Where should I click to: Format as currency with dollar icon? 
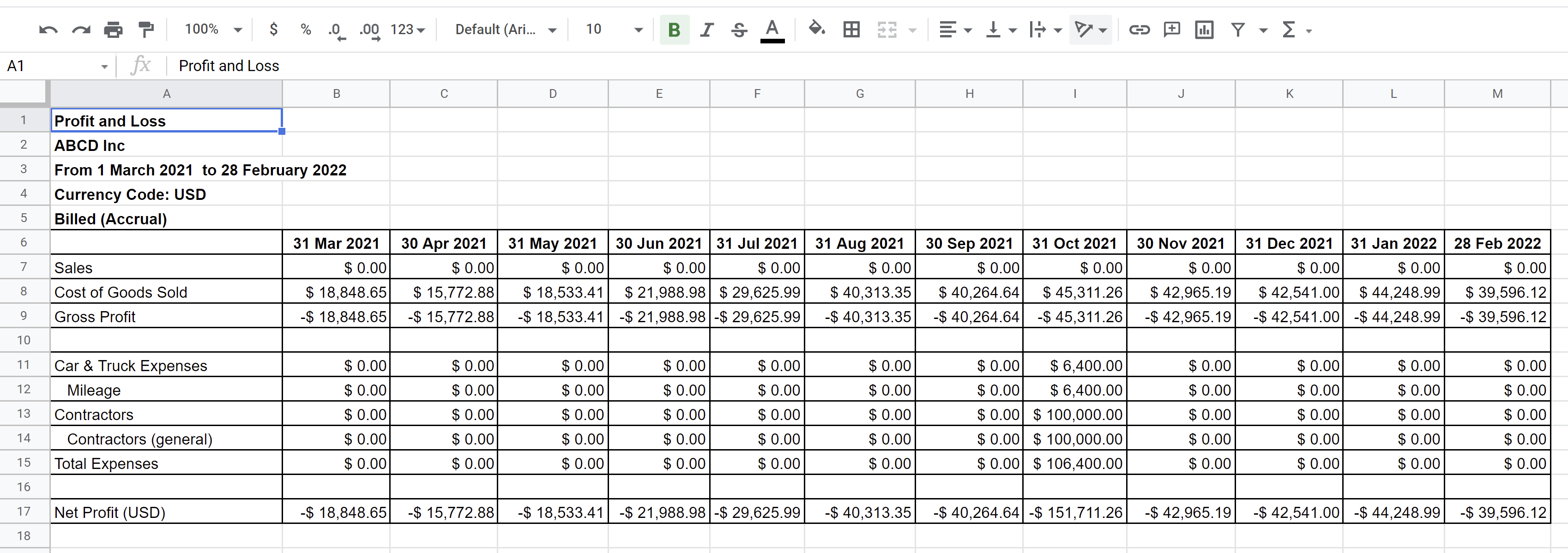click(x=273, y=29)
